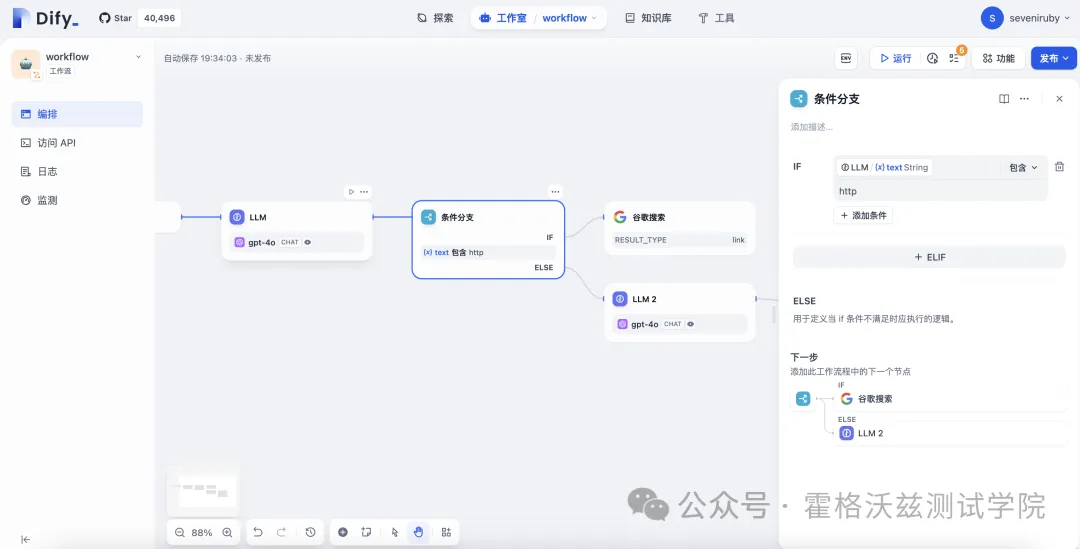Open 监测 in the sidebar
Image resolution: width=1080 pixels, height=549 pixels.
click(x=77, y=200)
